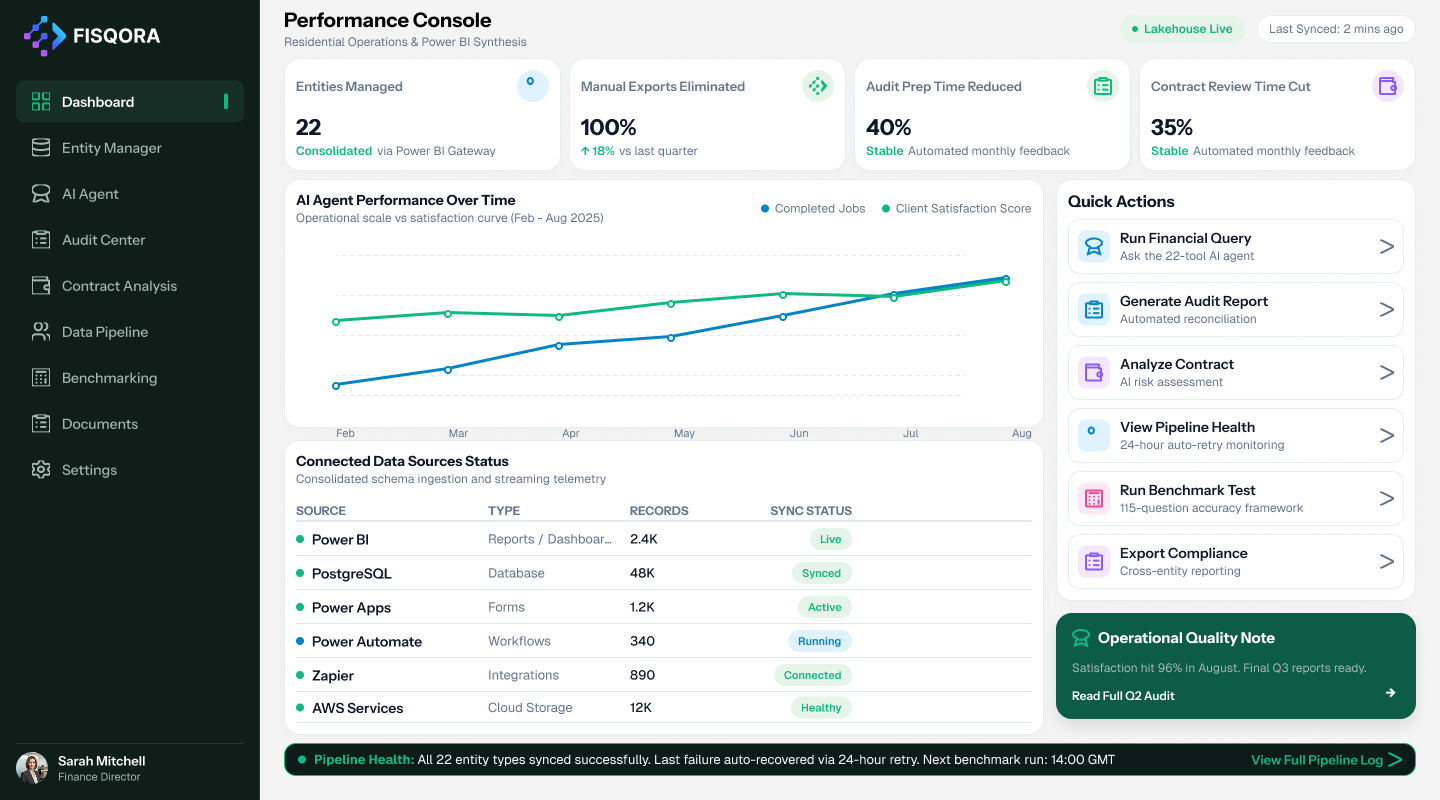Click the Benchmarking grid icon

pos(41,378)
